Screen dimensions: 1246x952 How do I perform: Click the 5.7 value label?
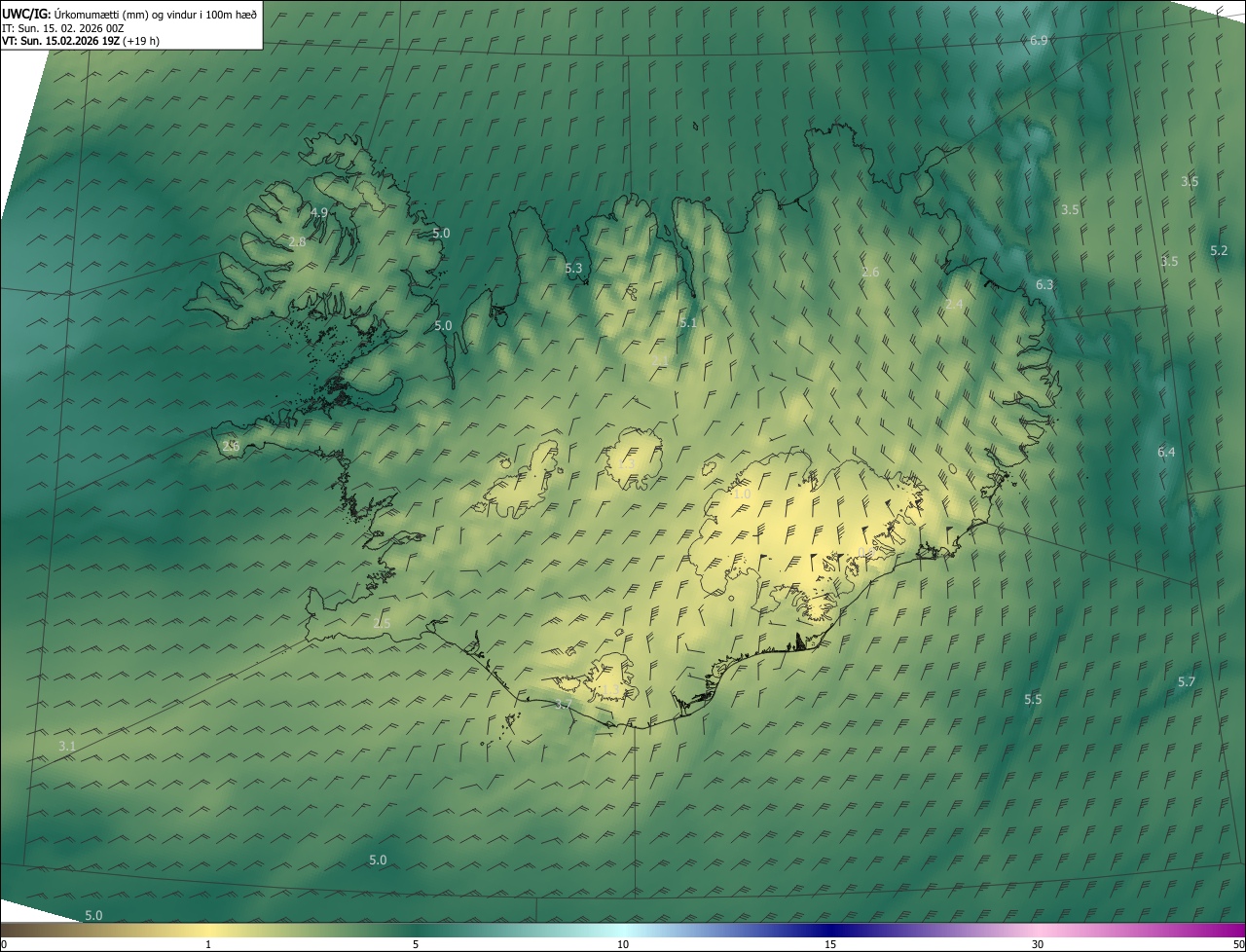[x=1187, y=682]
